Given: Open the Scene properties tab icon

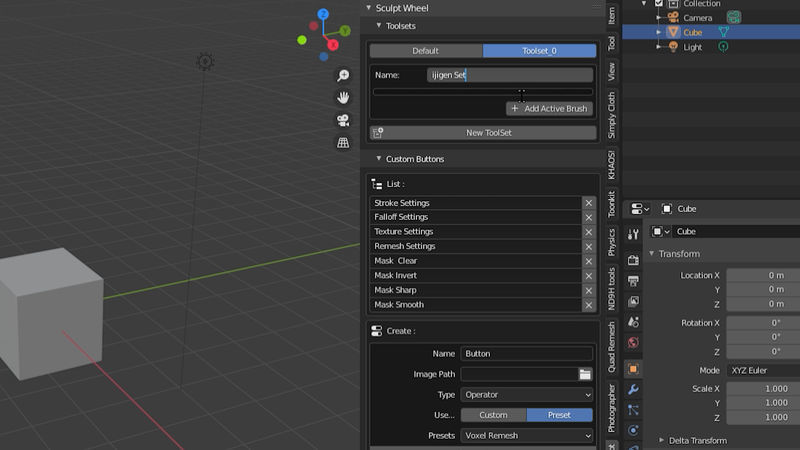Looking at the screenshot, I should (633, 322).
